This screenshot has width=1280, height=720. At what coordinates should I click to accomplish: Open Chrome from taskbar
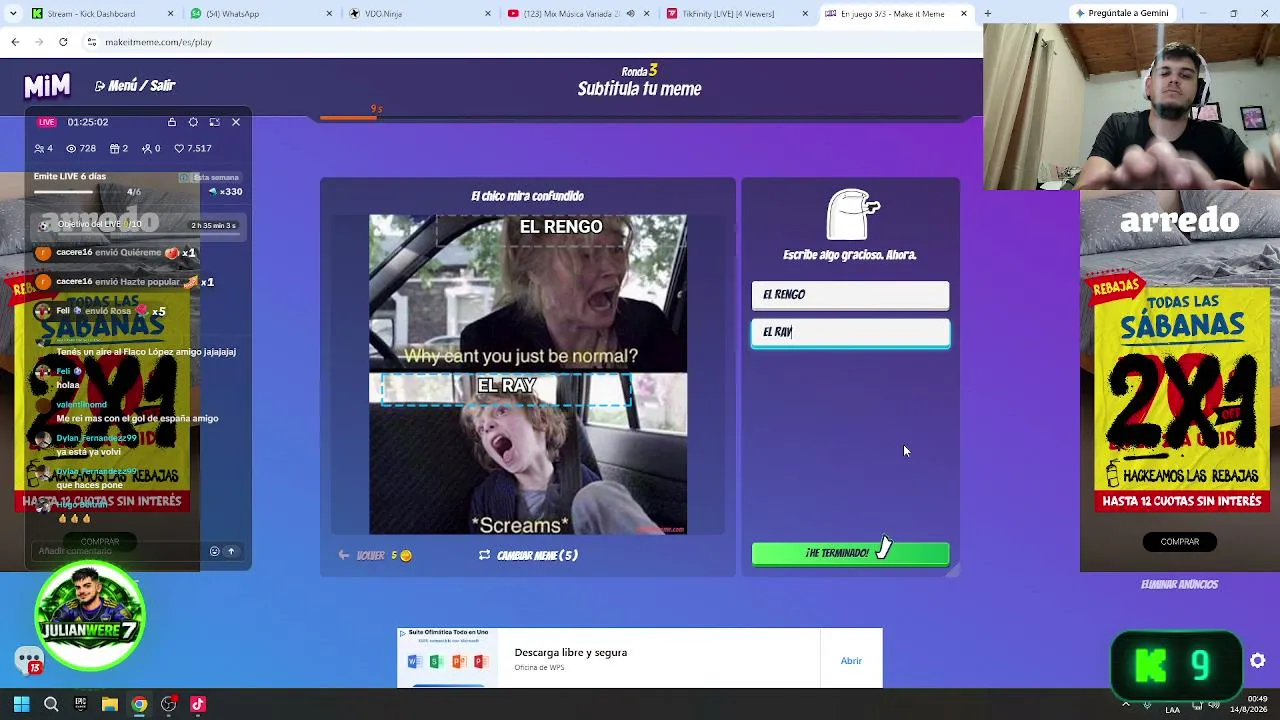pos(139,704)
